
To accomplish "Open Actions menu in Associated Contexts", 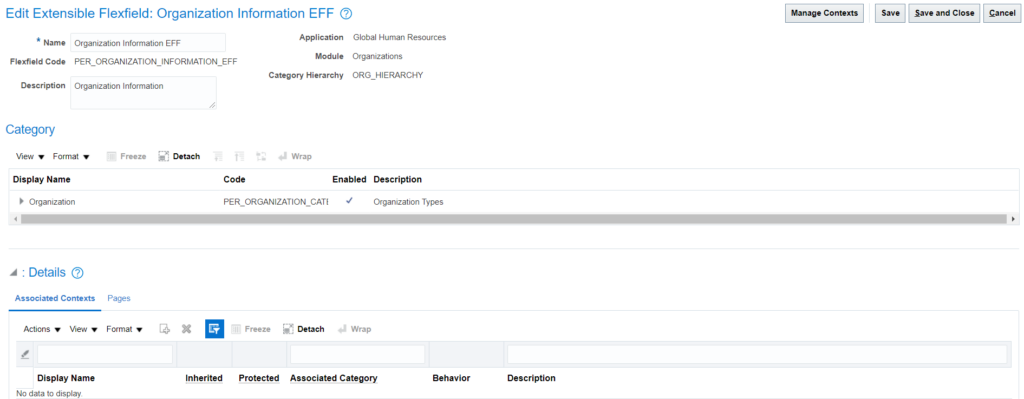I will point(42,329).
